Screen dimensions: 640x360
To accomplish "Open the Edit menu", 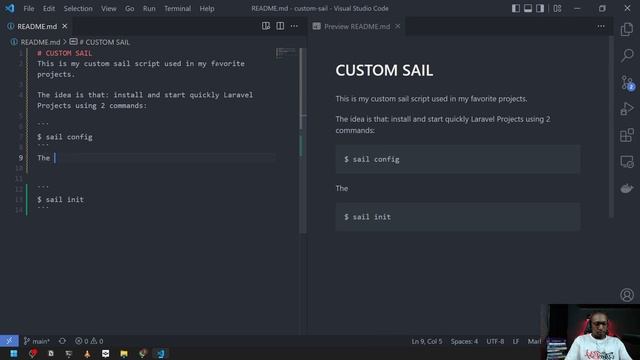I will tap(49, 9).
